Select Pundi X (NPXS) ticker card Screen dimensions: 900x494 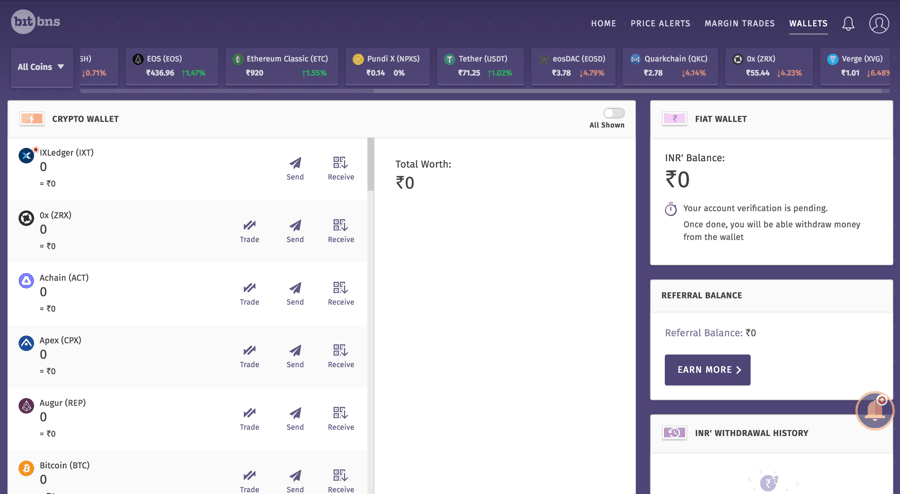(387, 67)
